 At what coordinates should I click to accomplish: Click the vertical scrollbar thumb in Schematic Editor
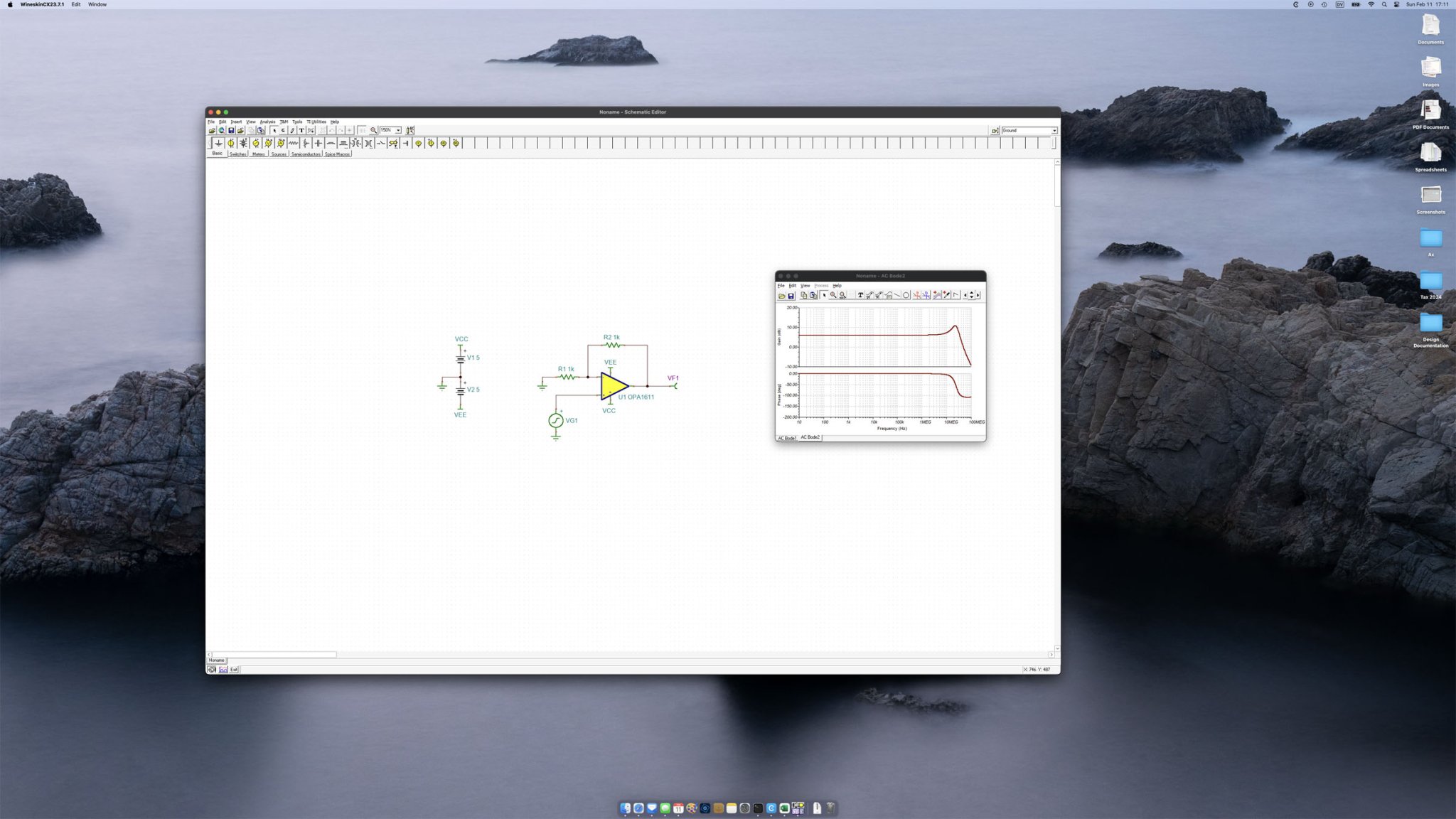click(1057, 186)
